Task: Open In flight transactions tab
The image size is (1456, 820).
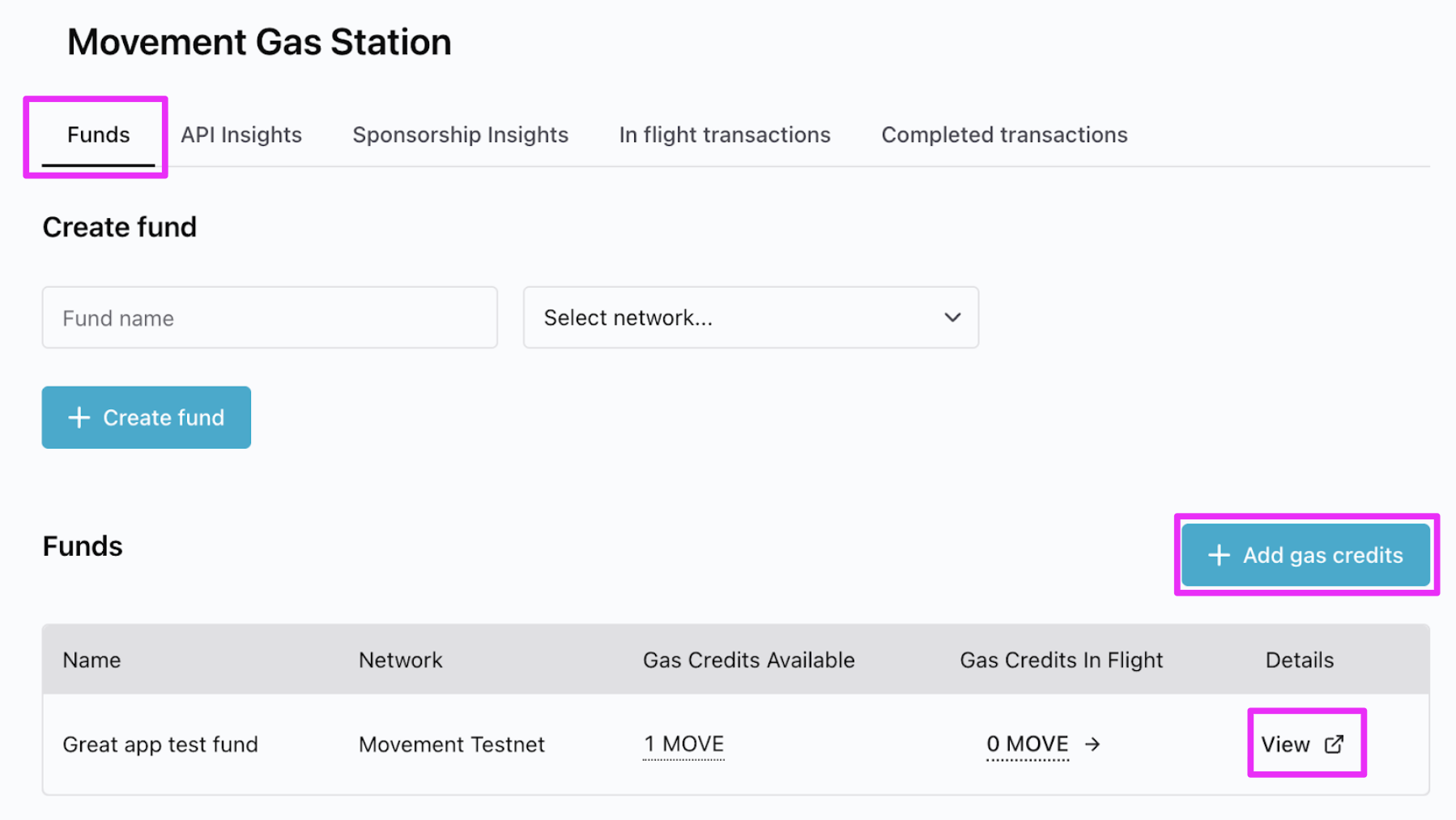Action: pyautogui.click(x=725, y=135)
